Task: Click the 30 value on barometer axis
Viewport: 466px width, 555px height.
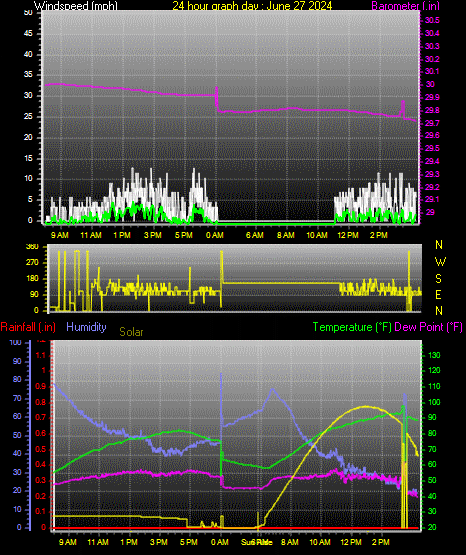Action: coord(430,84)
